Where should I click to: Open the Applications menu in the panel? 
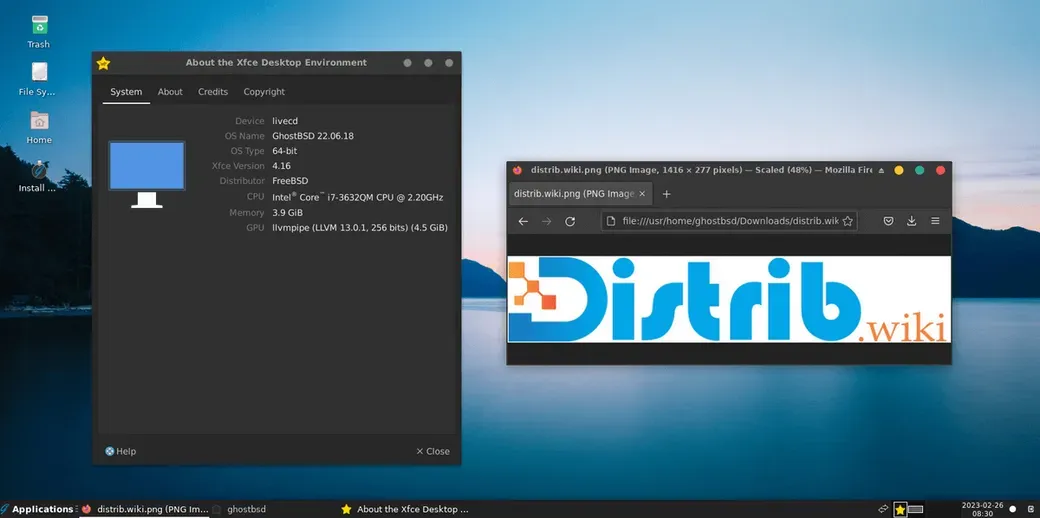(x=37, y=509)
